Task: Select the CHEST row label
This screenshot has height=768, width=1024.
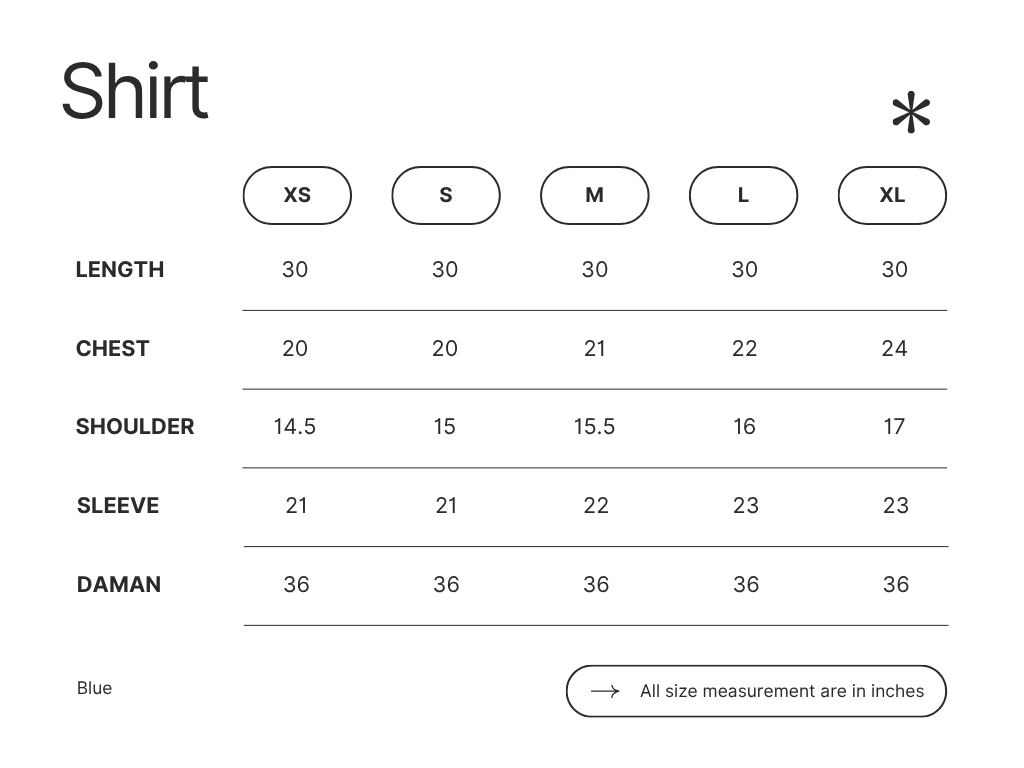Action: pos(113,348)
